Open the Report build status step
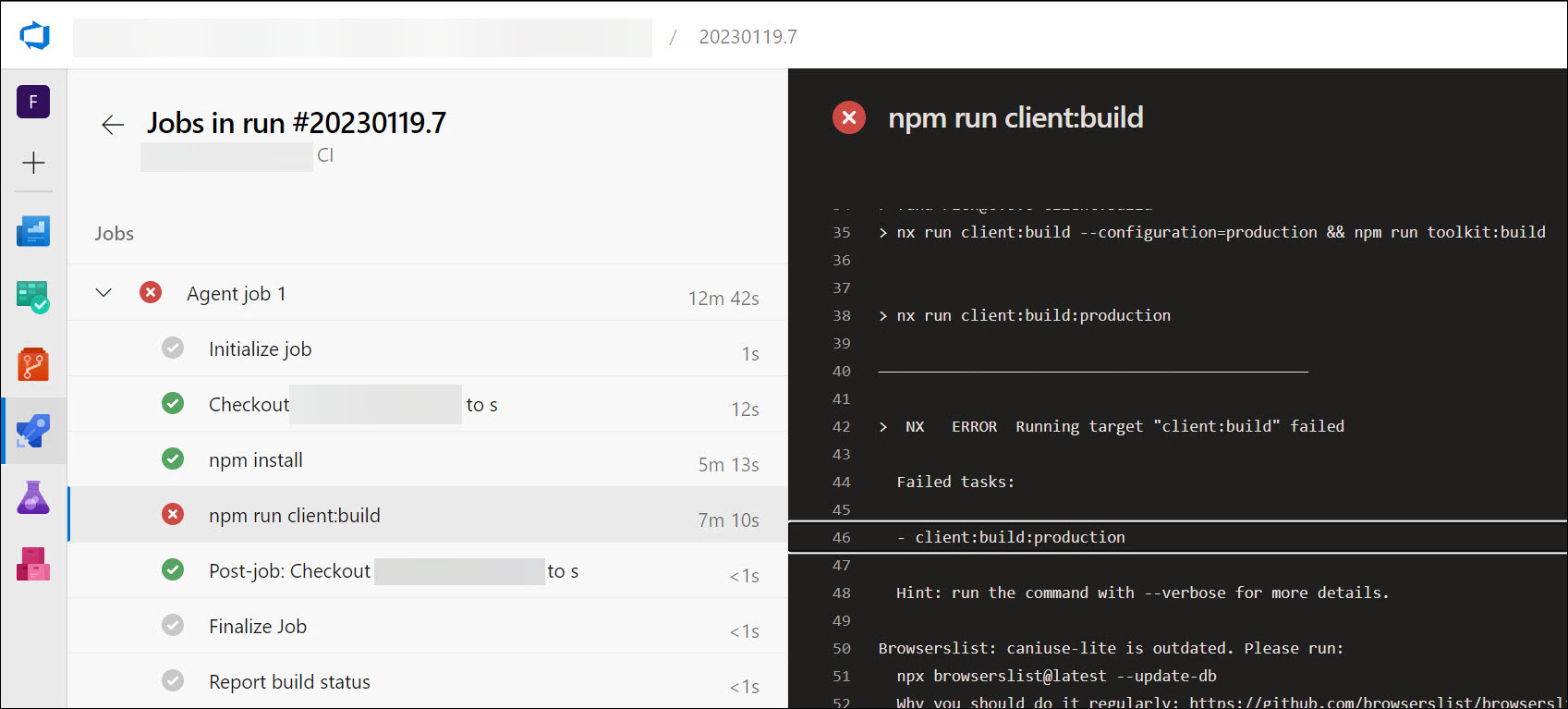The width and height of the screenshot is (1568, 709). [428, 681]
